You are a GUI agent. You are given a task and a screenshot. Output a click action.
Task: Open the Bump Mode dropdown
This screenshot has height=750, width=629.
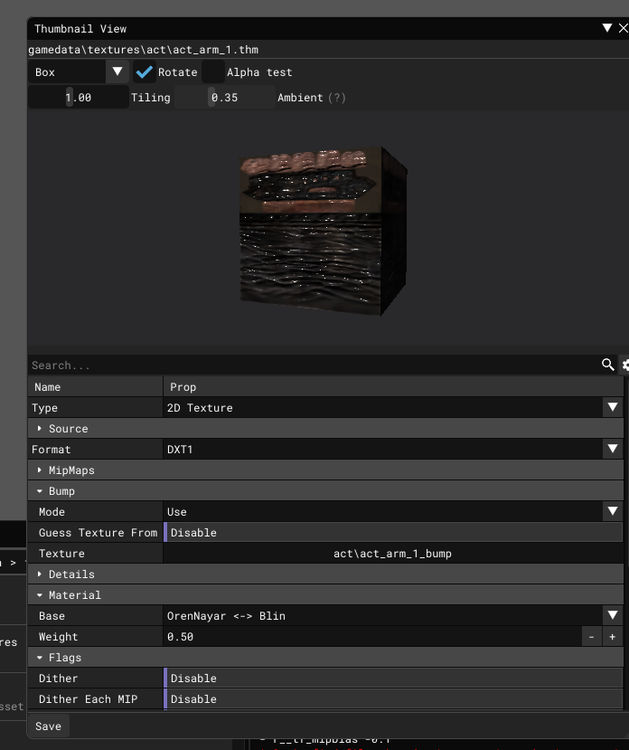pos(393,512)
